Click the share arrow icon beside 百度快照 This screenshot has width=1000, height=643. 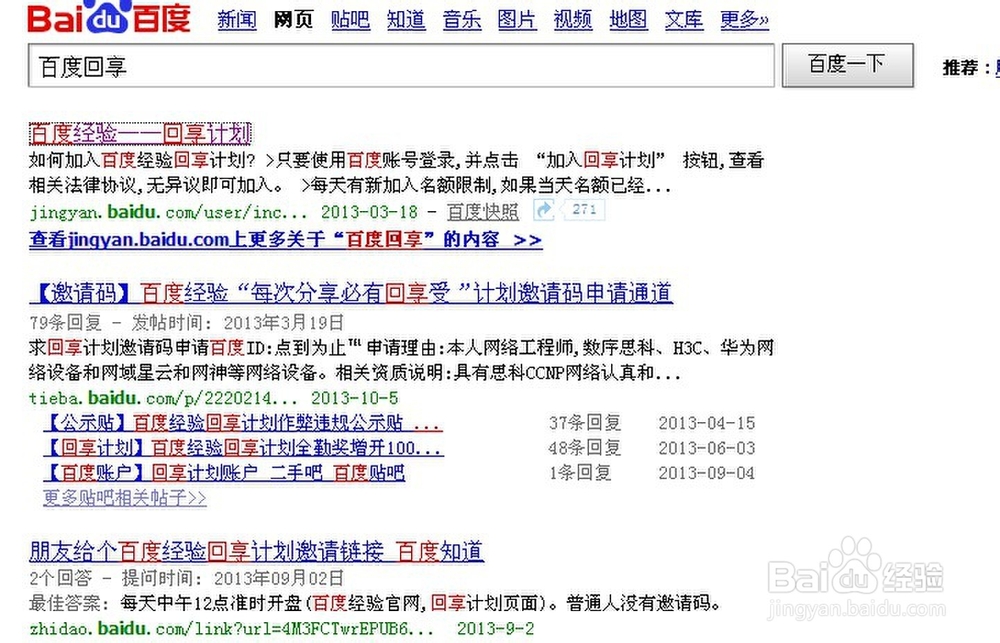[x=543, y=210]
